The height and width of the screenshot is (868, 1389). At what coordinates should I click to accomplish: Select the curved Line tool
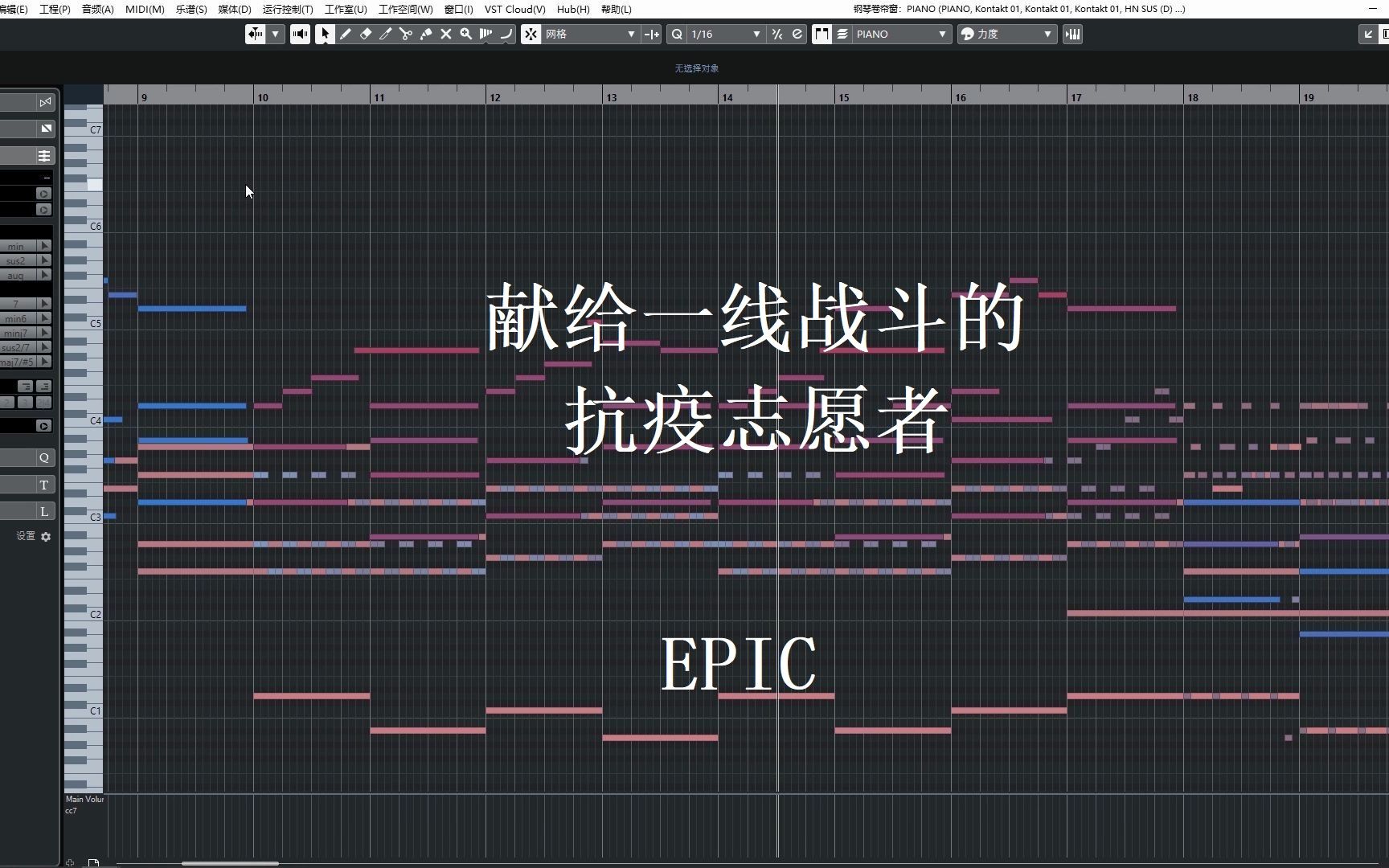click(x=506, y=34)
